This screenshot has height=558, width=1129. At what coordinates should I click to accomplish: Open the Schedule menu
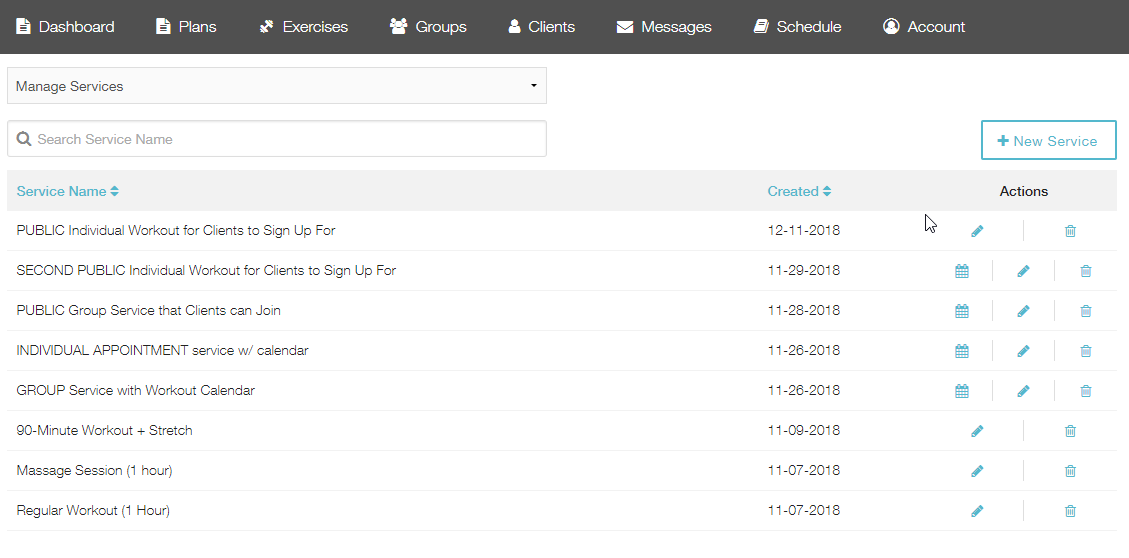797,27
